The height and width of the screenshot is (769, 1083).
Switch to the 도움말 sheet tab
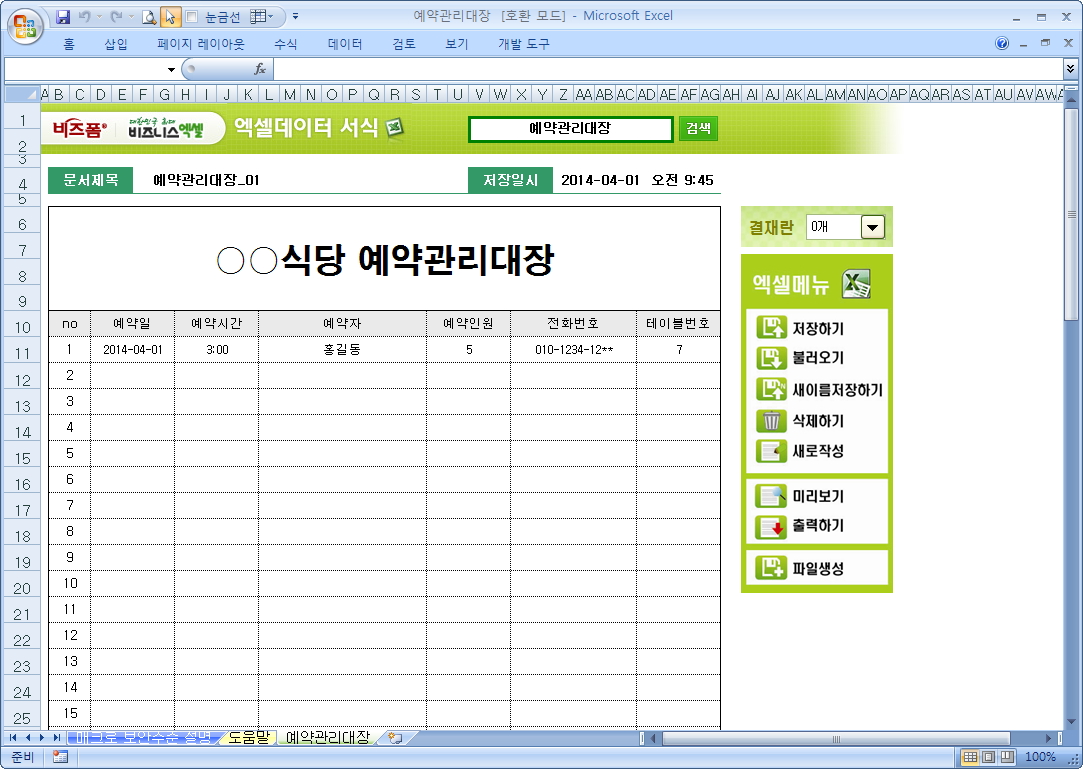[x=249, y=737]
